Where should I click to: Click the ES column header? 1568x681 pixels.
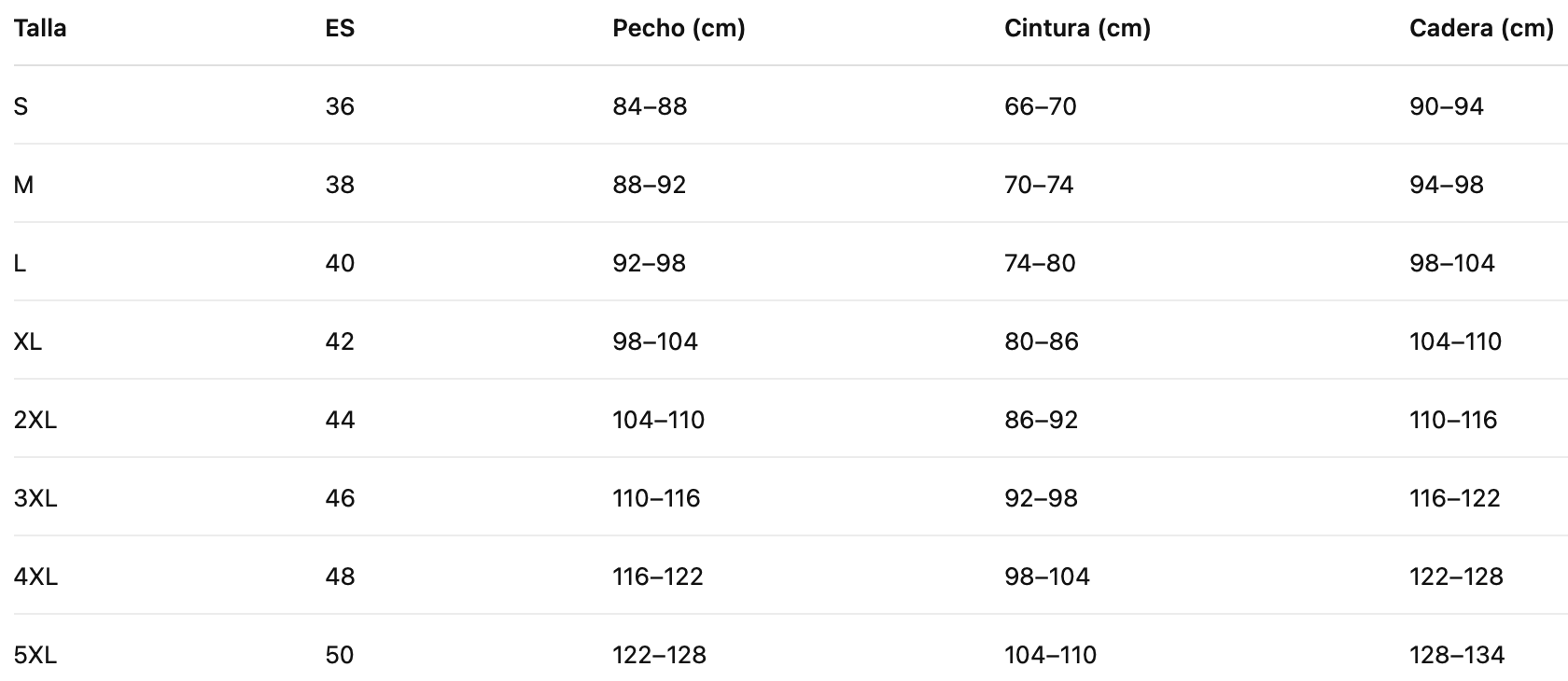point(340,29)
